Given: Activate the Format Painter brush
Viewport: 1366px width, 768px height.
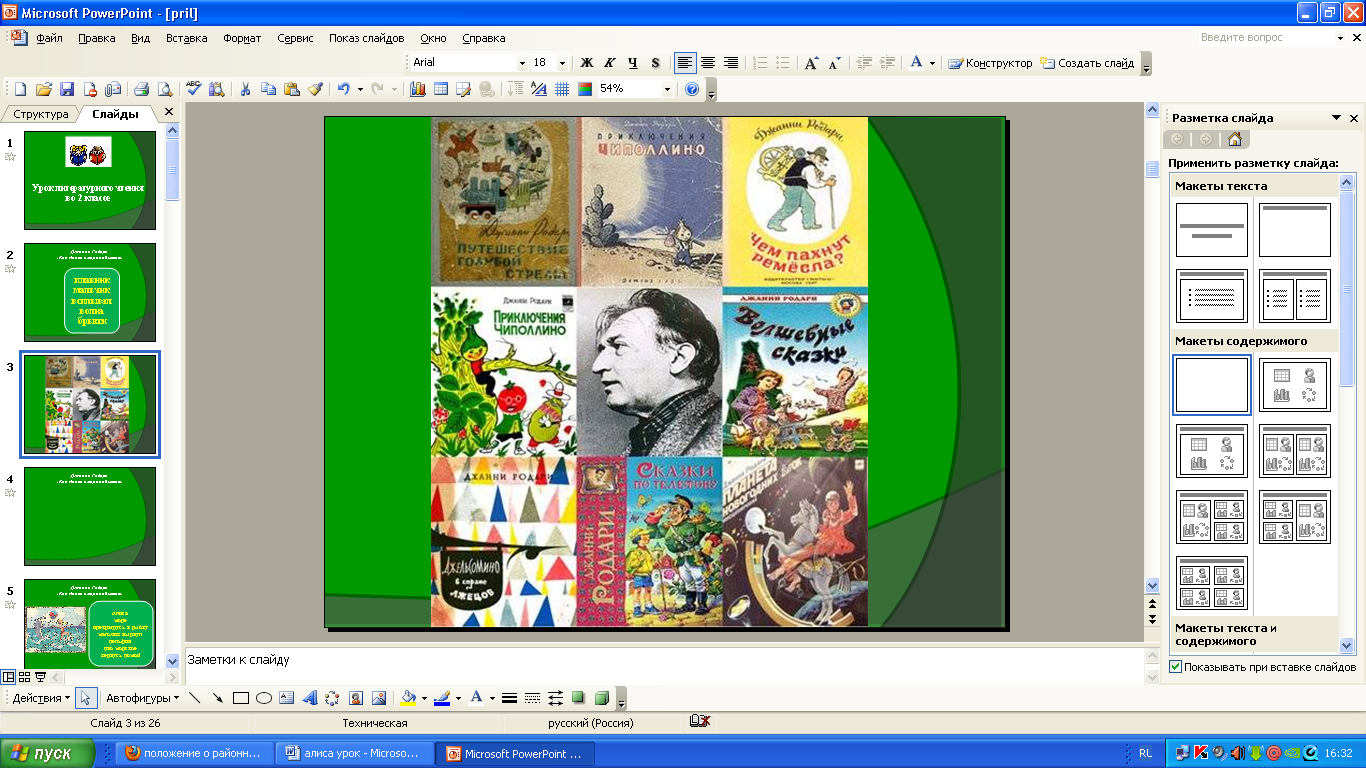Looking at the screenshot, I should (315, 89).
